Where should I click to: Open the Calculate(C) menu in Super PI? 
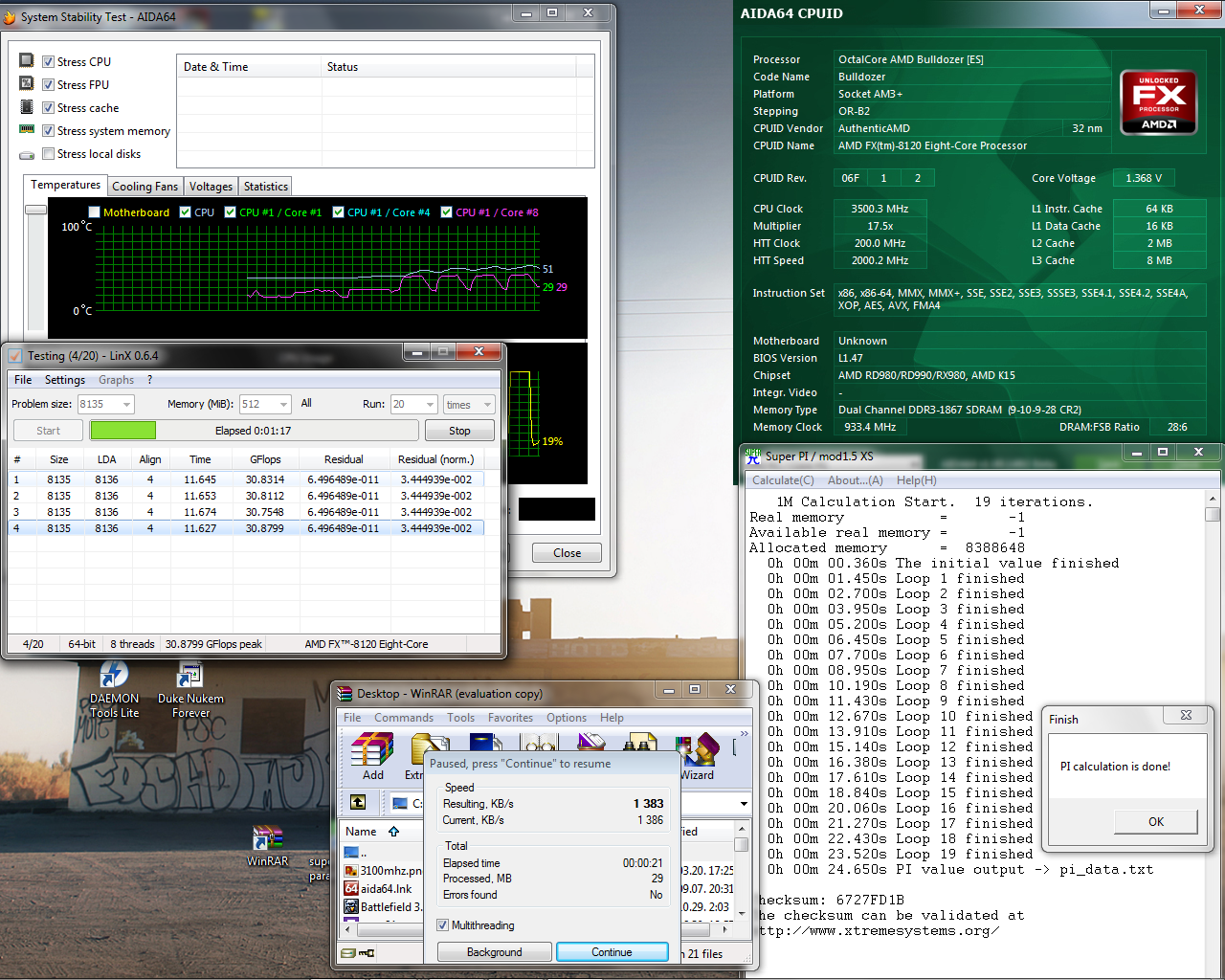point(783,480)
